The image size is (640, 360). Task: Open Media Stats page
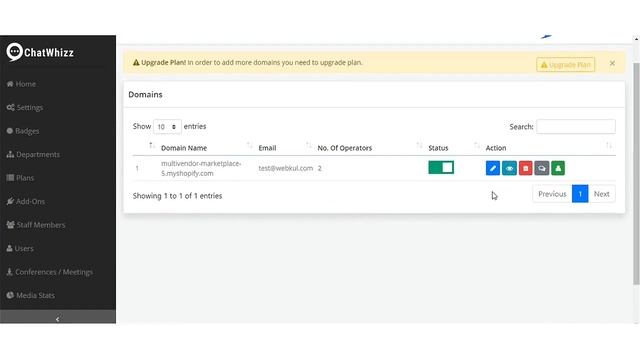tap(31, 295)
